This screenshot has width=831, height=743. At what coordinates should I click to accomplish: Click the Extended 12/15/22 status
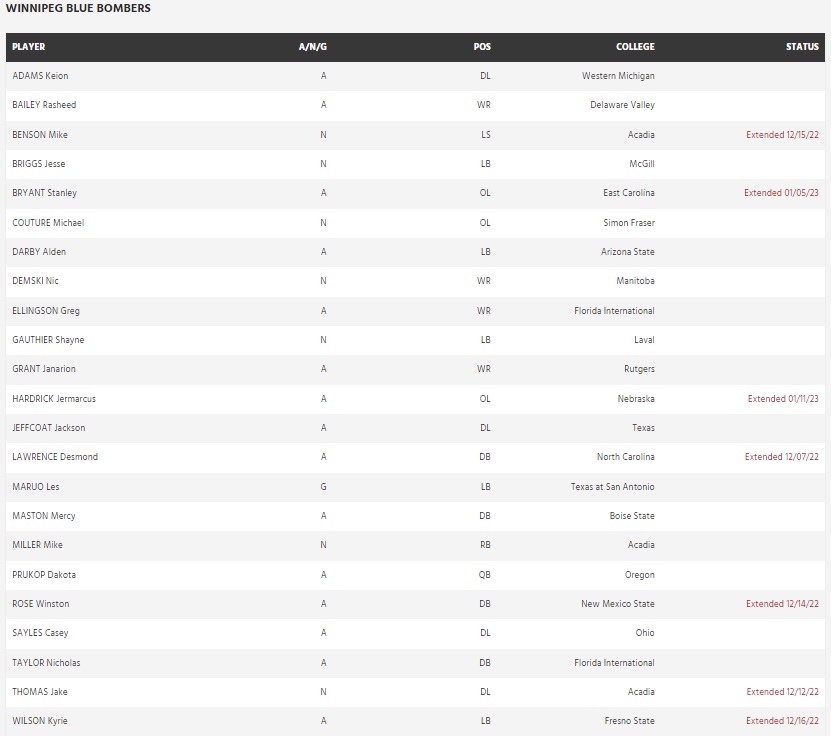(x=782, y=134)
